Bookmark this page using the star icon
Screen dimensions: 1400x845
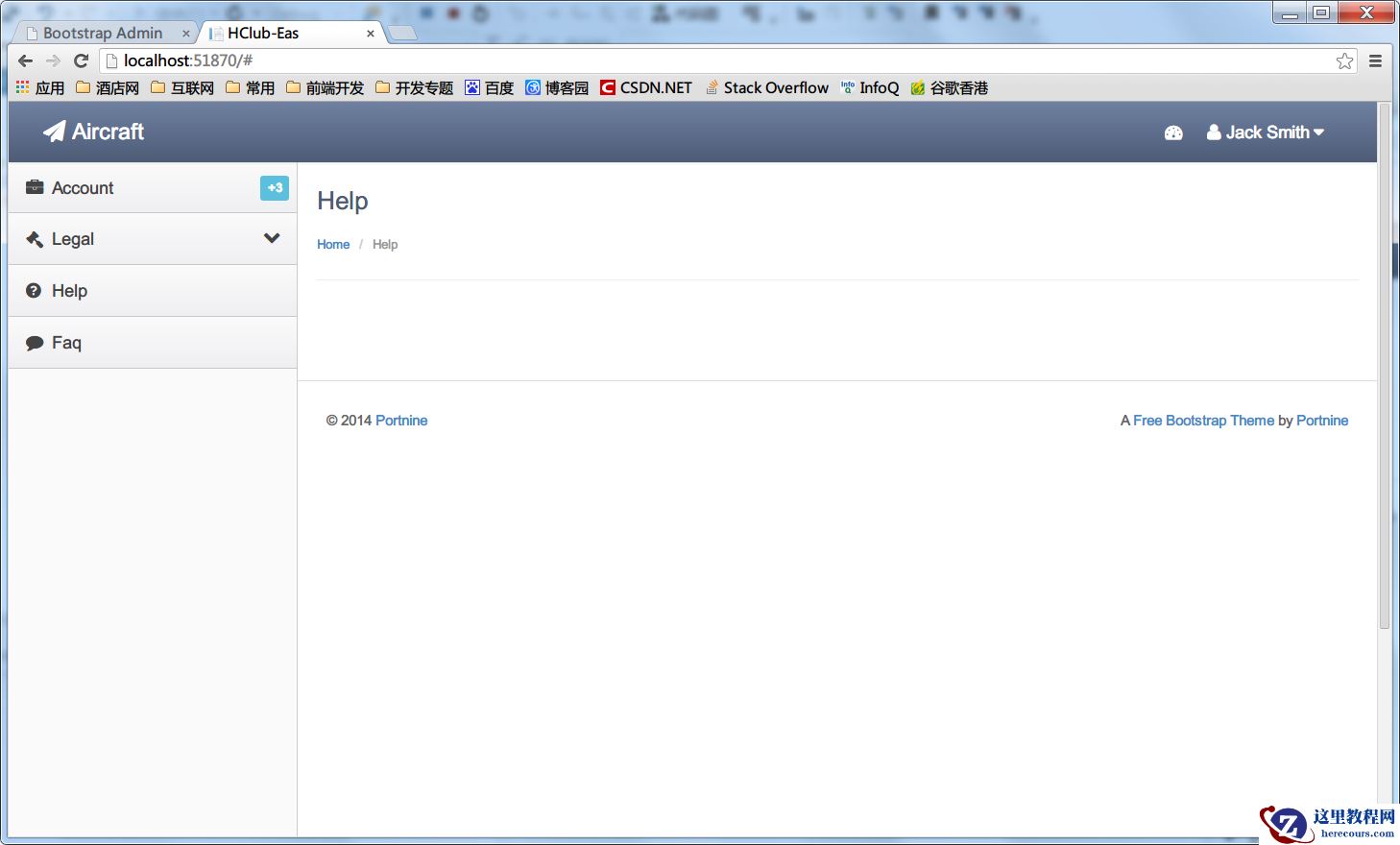pos(1343,60)
